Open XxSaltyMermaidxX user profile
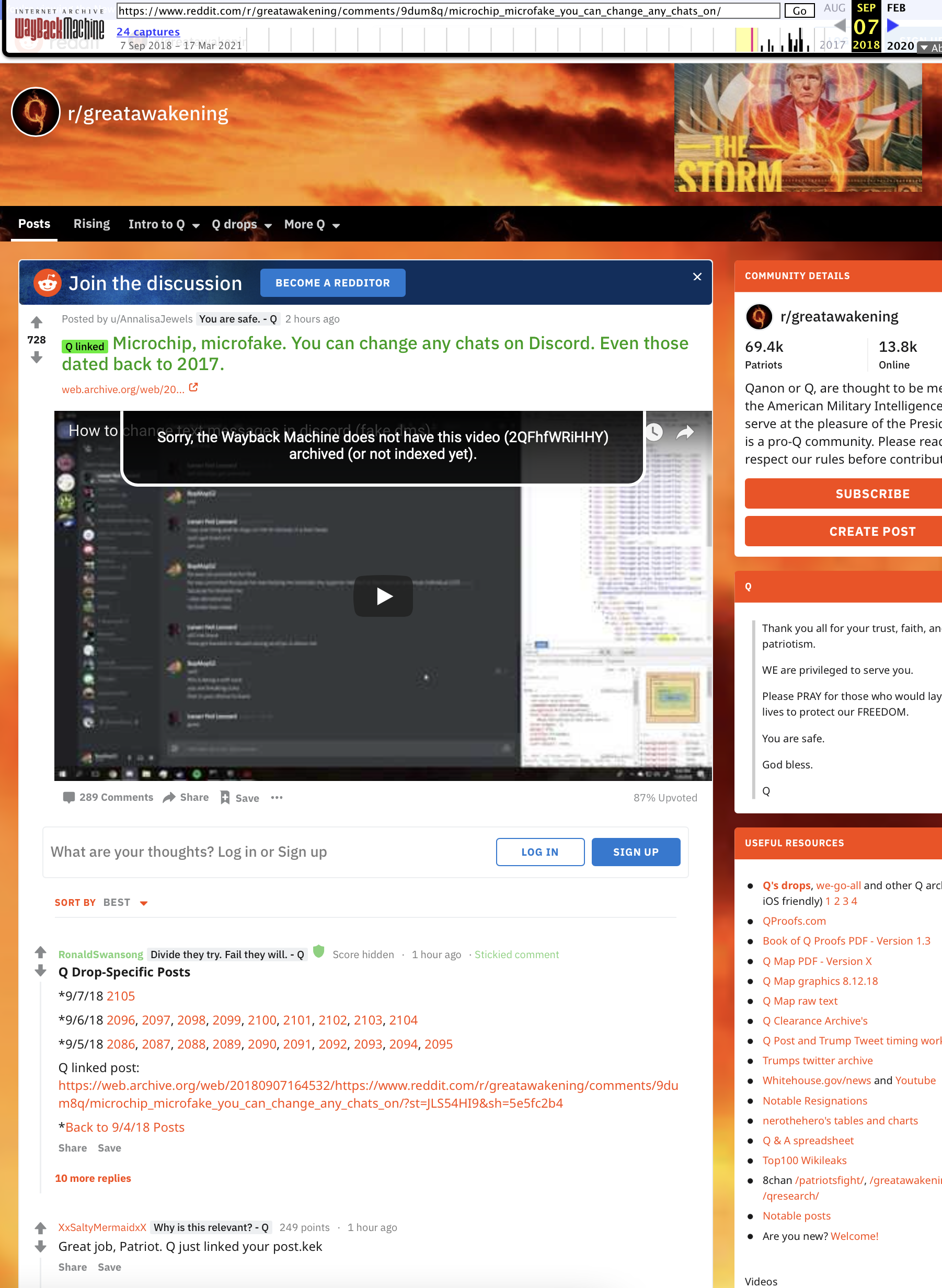The width and height of the screenshot is (942, 1288). [102, 1227]
